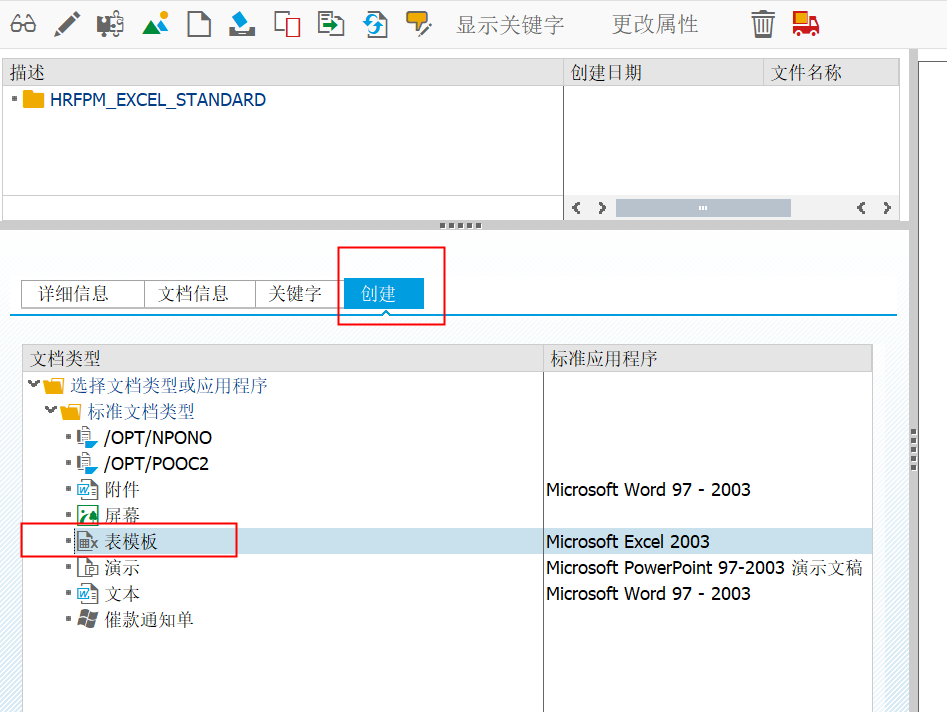The height and width of the screenshot is (712, 947).
Task: Select the /OPT/NPONO document type
Action: [158, 437]
